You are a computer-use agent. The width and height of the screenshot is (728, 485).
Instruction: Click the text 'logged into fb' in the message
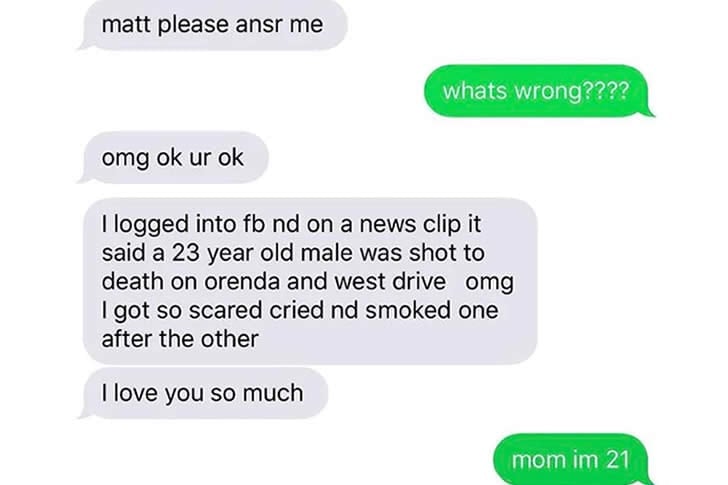[189, 226]
